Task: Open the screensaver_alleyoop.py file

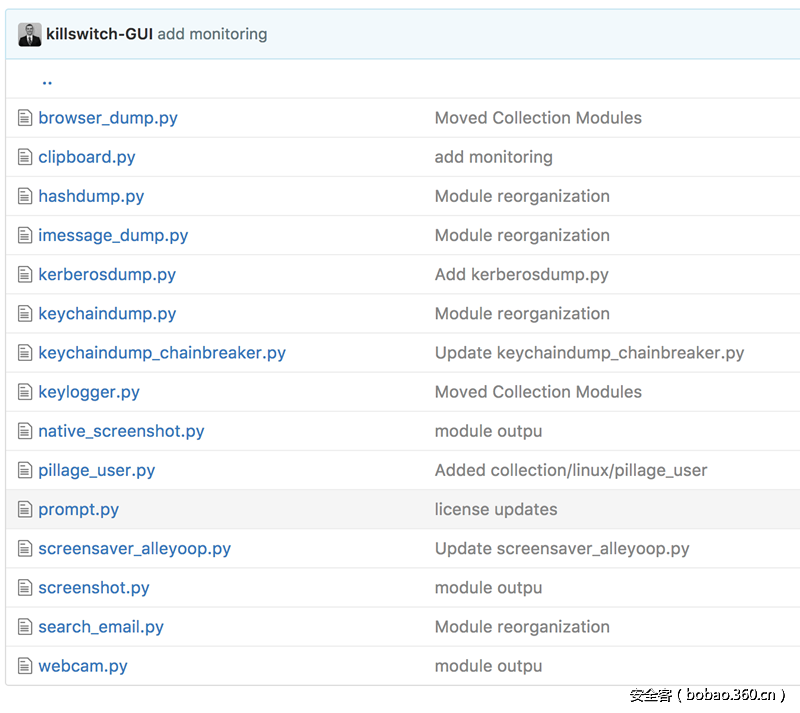Action: tap(134, 548)
